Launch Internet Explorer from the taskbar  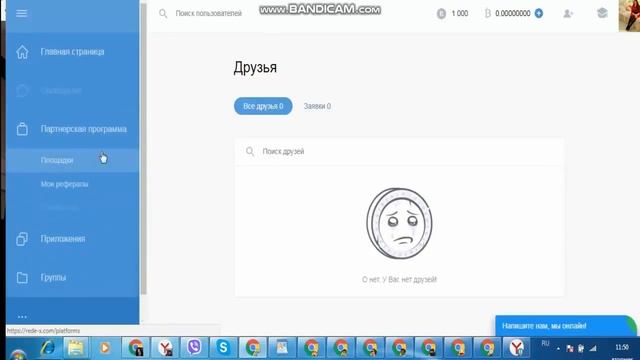[x=48, y=348]
